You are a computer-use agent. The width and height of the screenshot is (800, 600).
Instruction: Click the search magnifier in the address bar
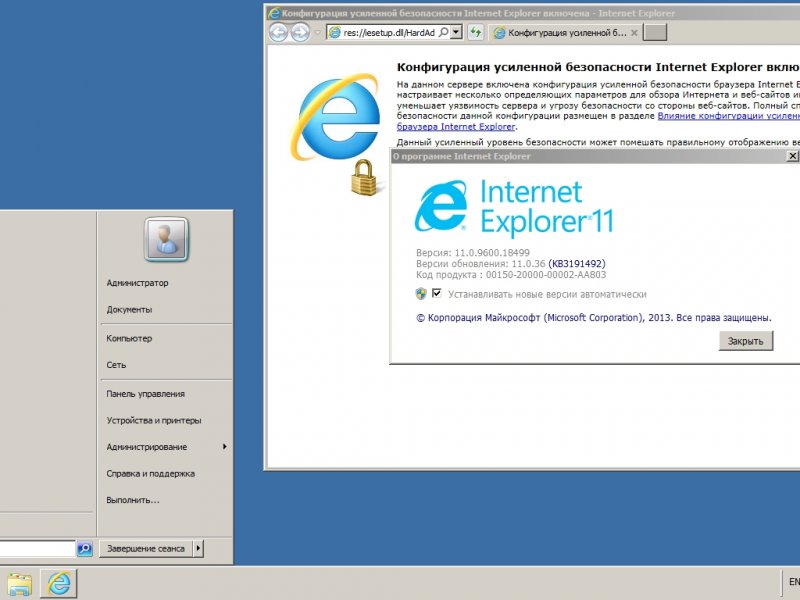443,33
